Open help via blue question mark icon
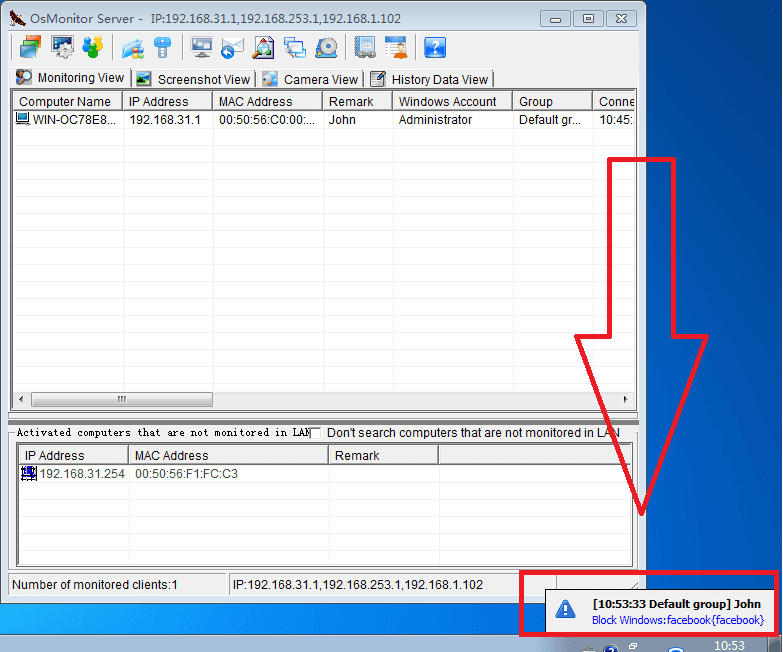Viewport: 783px width, 652px height. tap(435, 47)
